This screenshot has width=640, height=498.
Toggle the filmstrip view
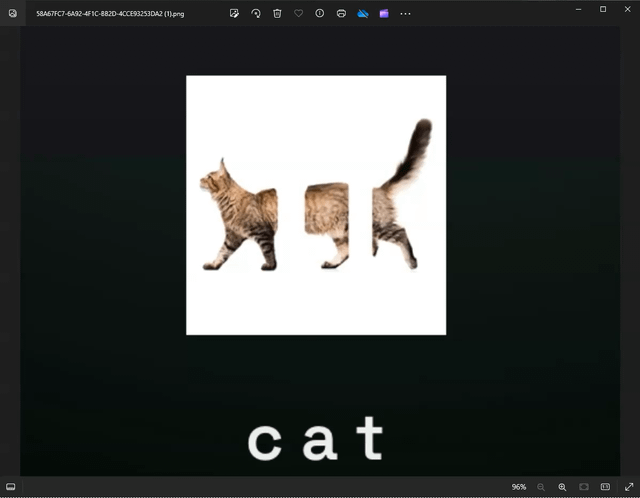click(11, 487)
